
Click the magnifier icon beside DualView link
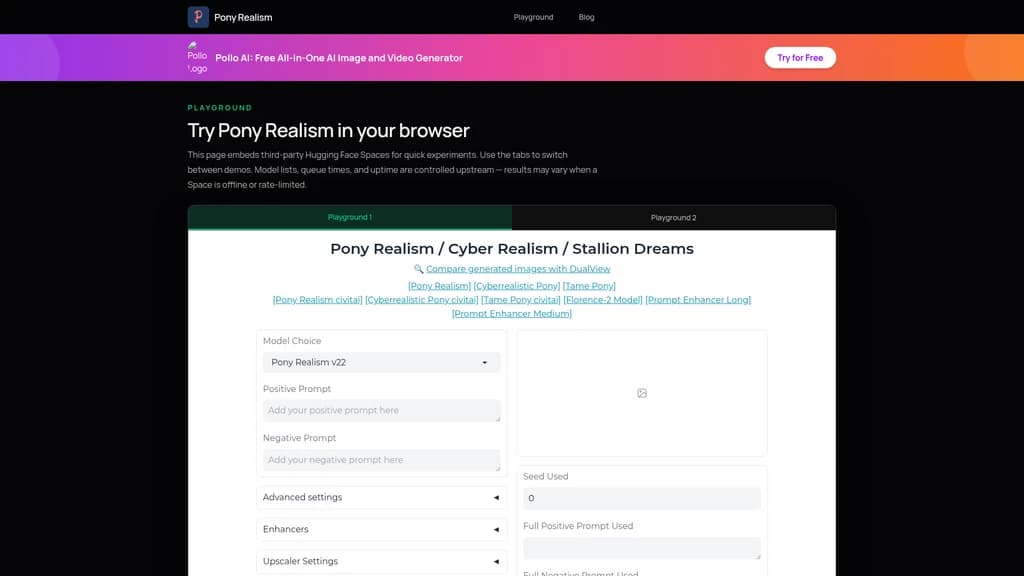click(x=419, y=269)
